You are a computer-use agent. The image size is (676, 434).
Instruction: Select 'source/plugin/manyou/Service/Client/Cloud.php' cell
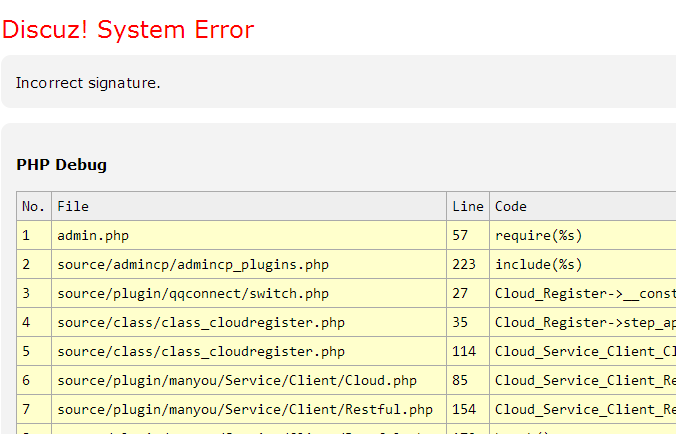tap(249, 380)
